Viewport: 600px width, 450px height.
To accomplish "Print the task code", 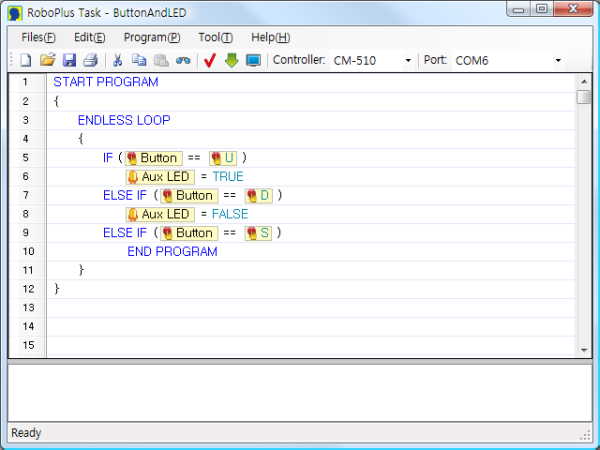I will coord(90,60).
